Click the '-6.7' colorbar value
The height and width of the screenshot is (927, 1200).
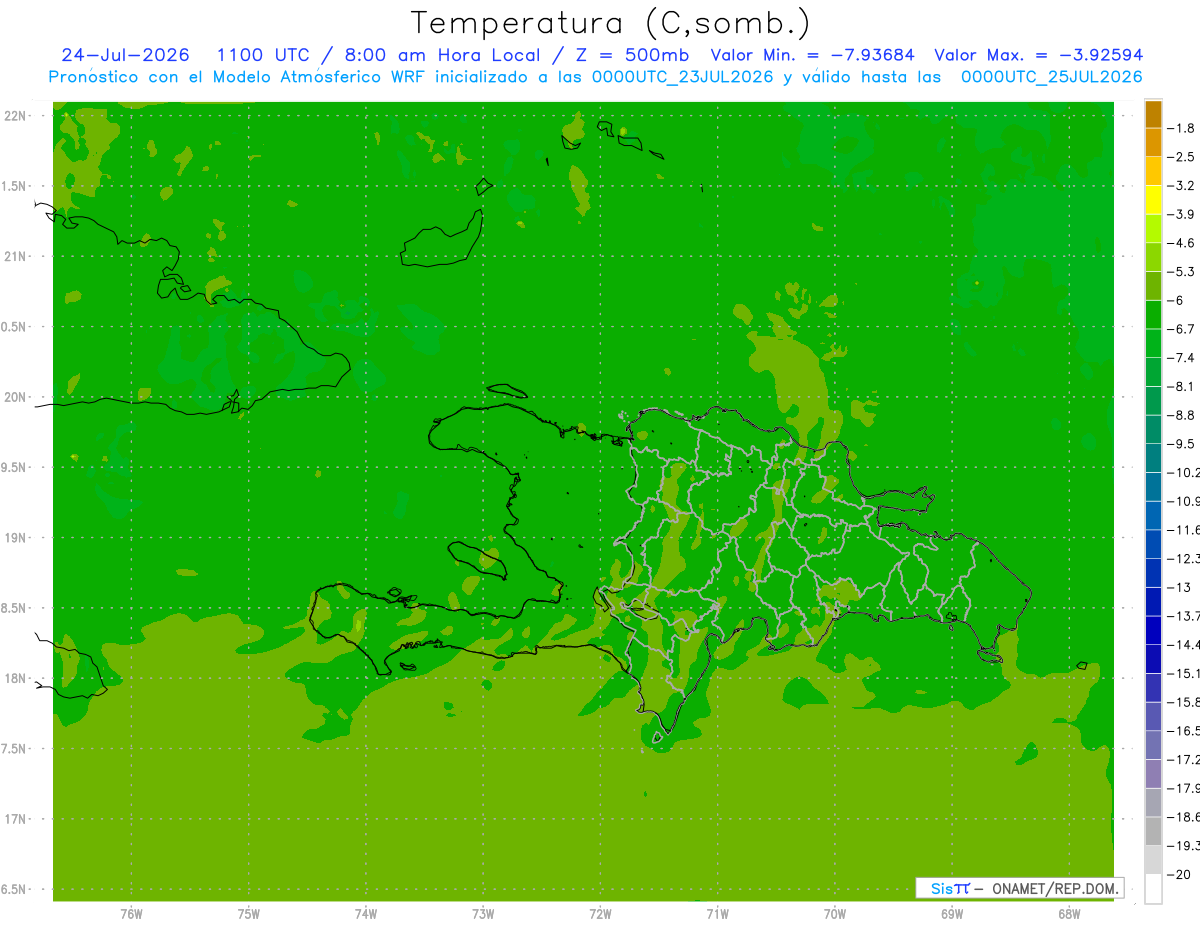pyautogui.click(x=1182, y=329)
